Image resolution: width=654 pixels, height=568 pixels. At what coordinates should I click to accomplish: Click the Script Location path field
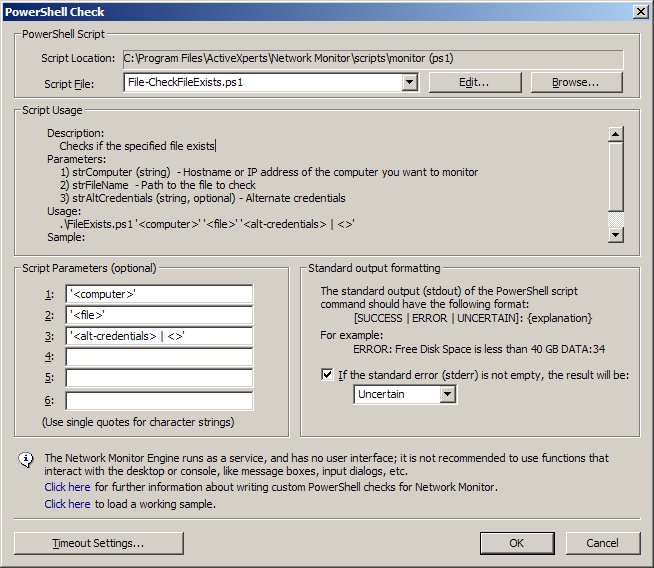[x=373, y=59]
